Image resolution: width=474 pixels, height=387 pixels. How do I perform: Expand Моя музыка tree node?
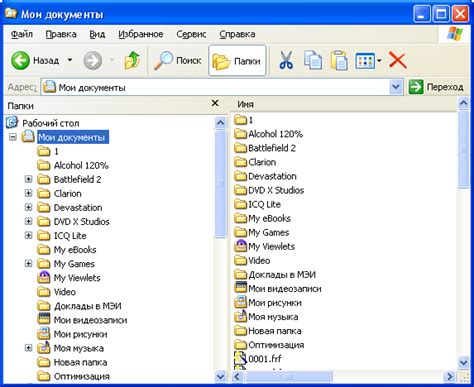[x=29, y=348]
